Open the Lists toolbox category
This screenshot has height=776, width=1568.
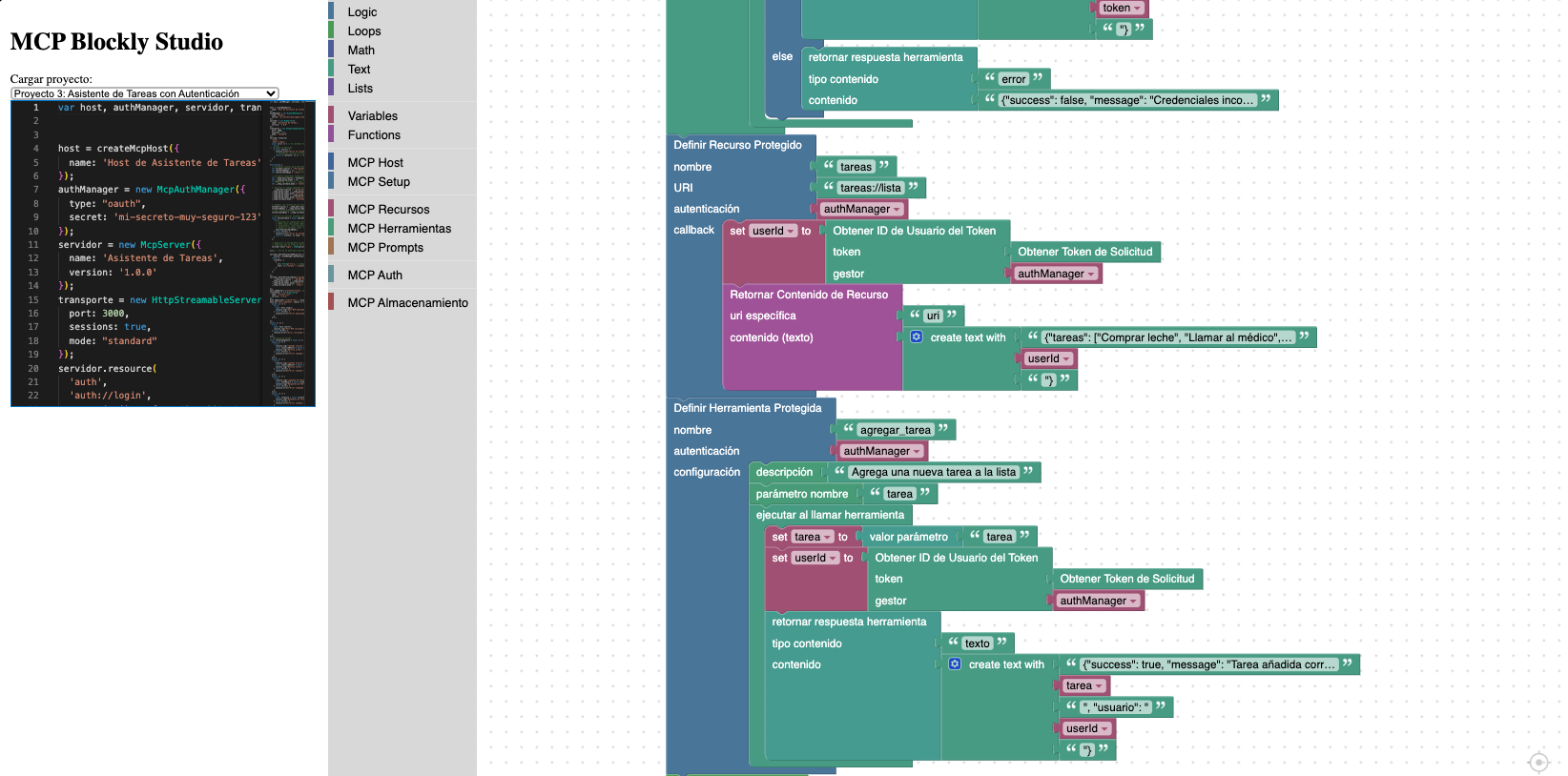(x=402, y=88)
